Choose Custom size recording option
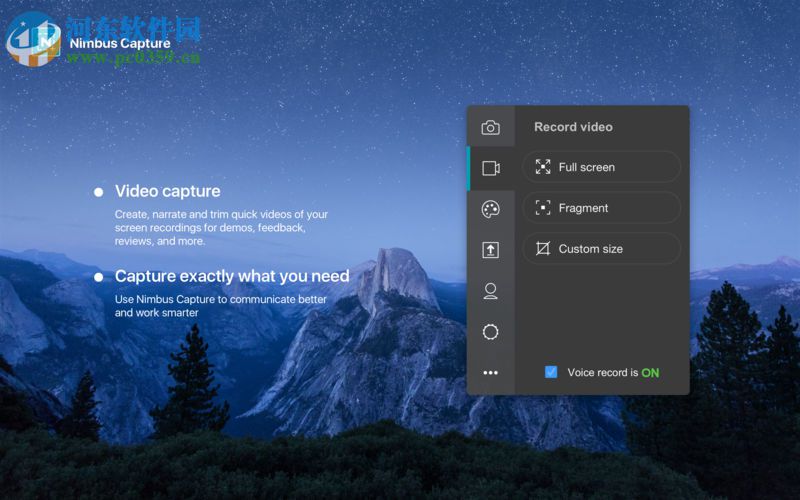This screenshot has height=500, width=800. pyautogui.click(x=602, y=248)
